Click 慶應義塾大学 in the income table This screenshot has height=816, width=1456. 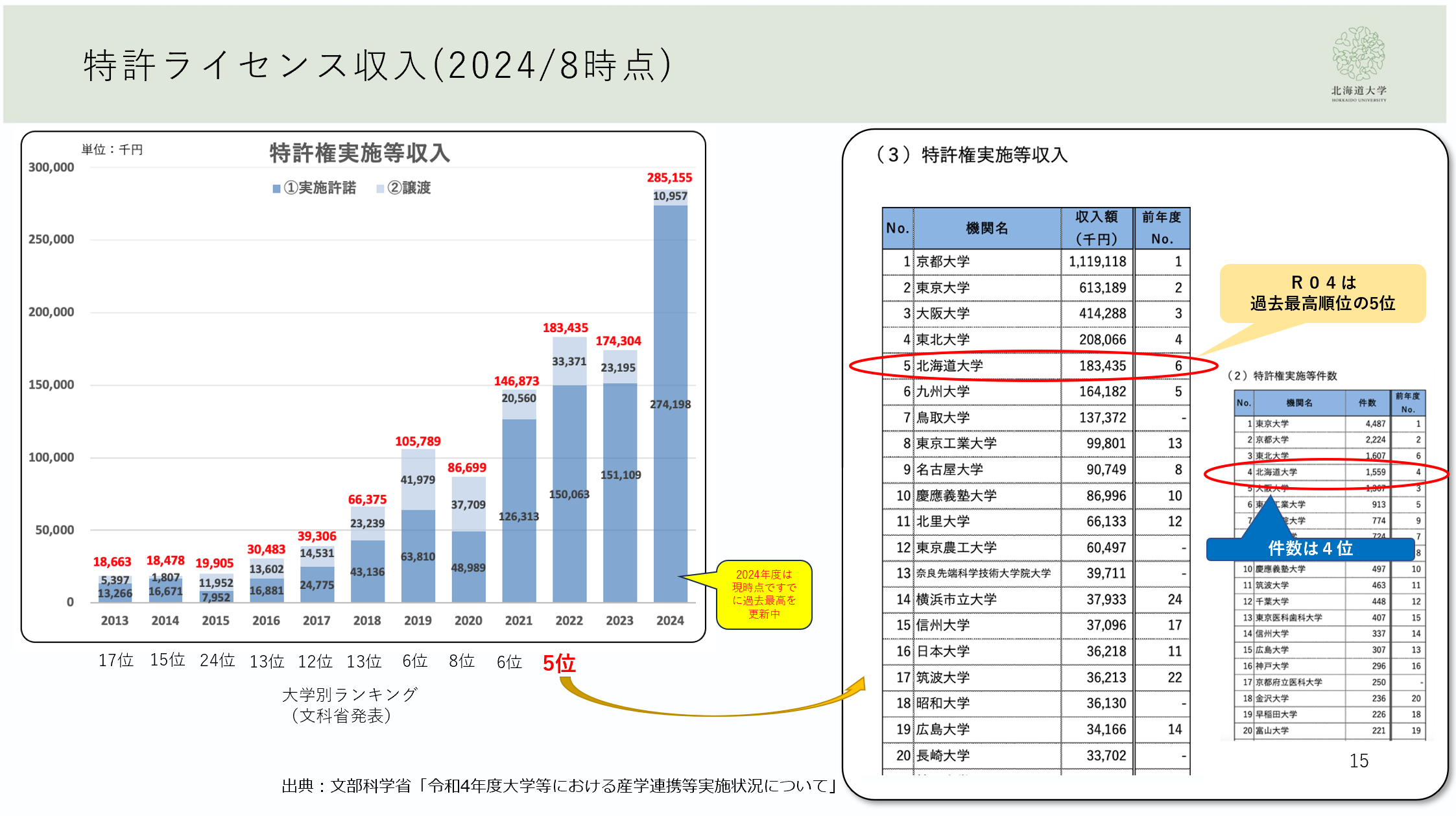(957, 496)
